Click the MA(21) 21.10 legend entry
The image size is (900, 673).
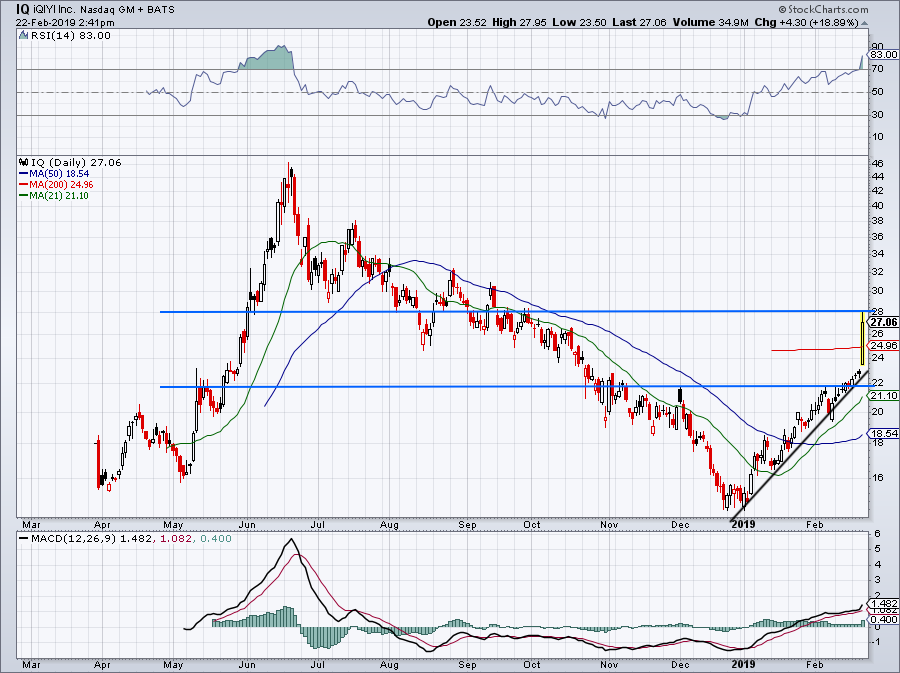tap(54, 195)
